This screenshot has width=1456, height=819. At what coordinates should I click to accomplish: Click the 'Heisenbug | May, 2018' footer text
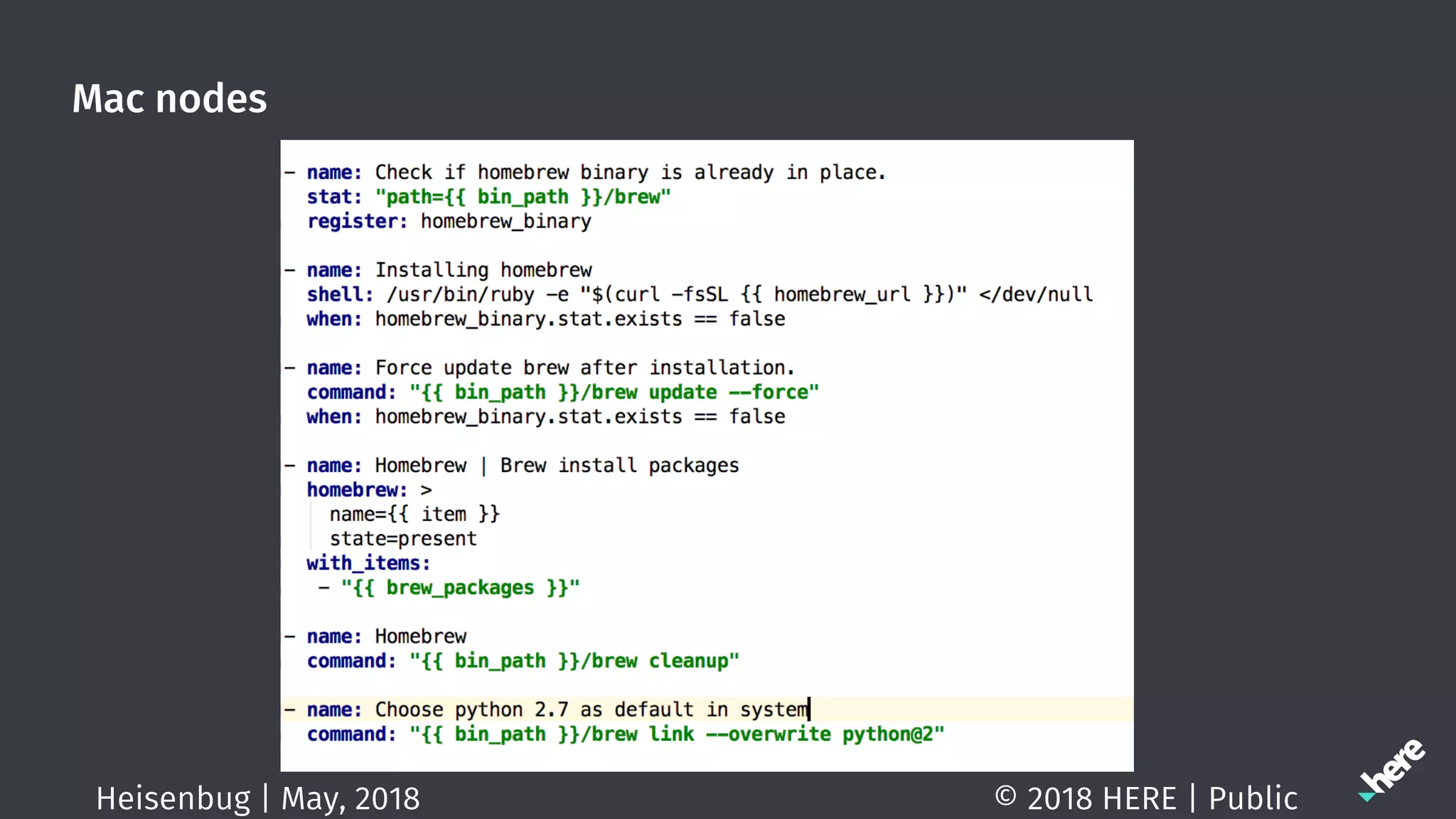point(258,799)
